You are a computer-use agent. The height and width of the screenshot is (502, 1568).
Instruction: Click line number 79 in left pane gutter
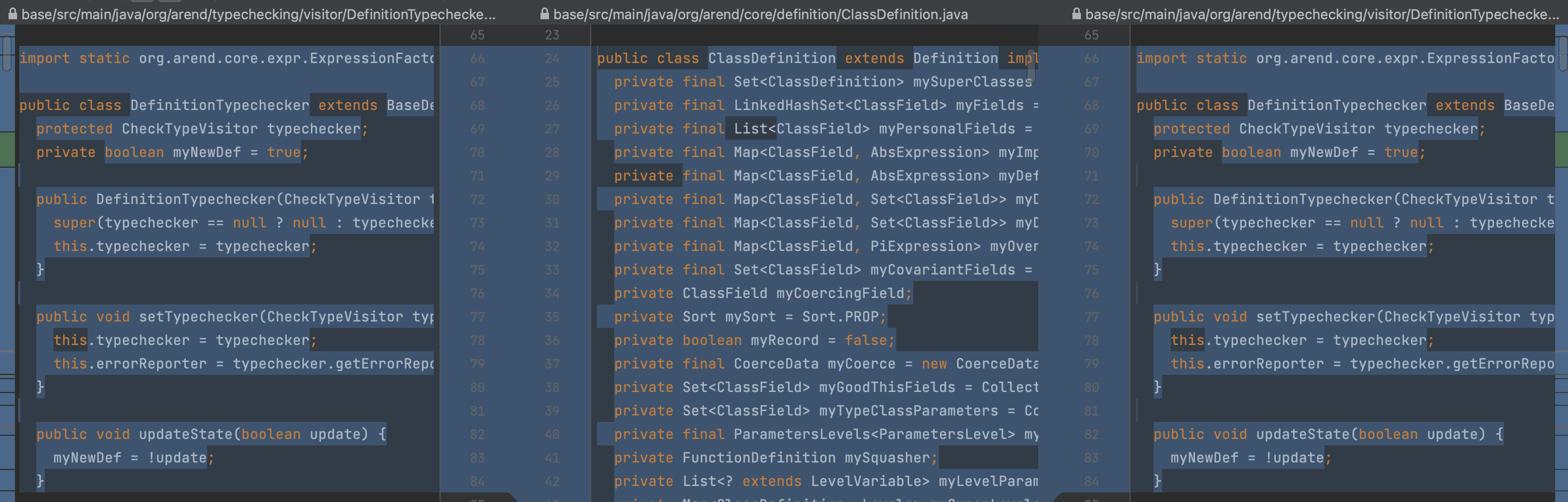(477, 364)
